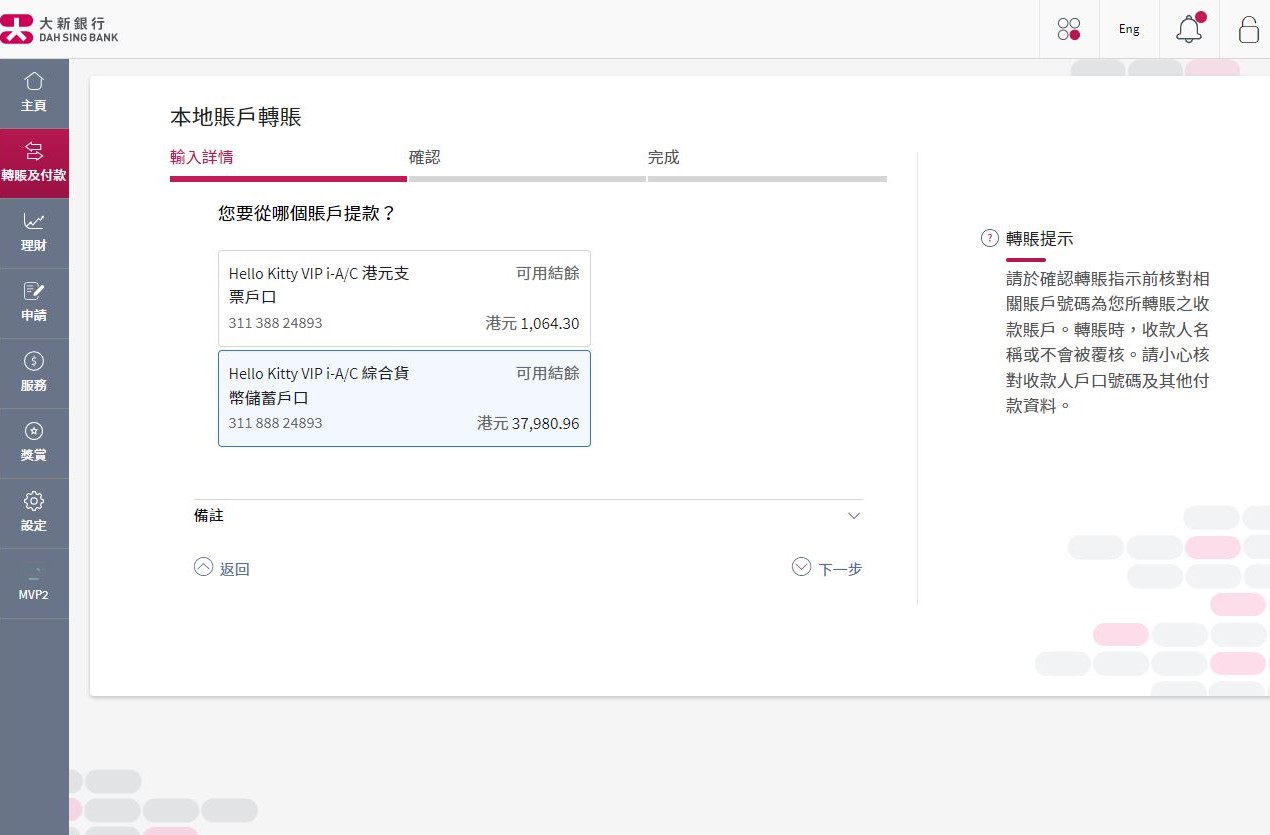Click balance 港元 37,980.96
This screenshot has width=1270, height=835.
tap(528, 423)
